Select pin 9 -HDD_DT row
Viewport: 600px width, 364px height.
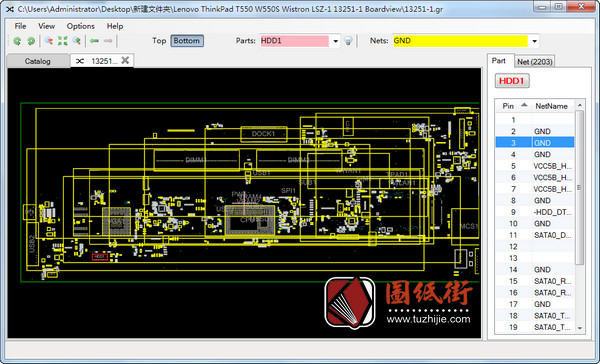pyautogui.click(x=535, y=212)
